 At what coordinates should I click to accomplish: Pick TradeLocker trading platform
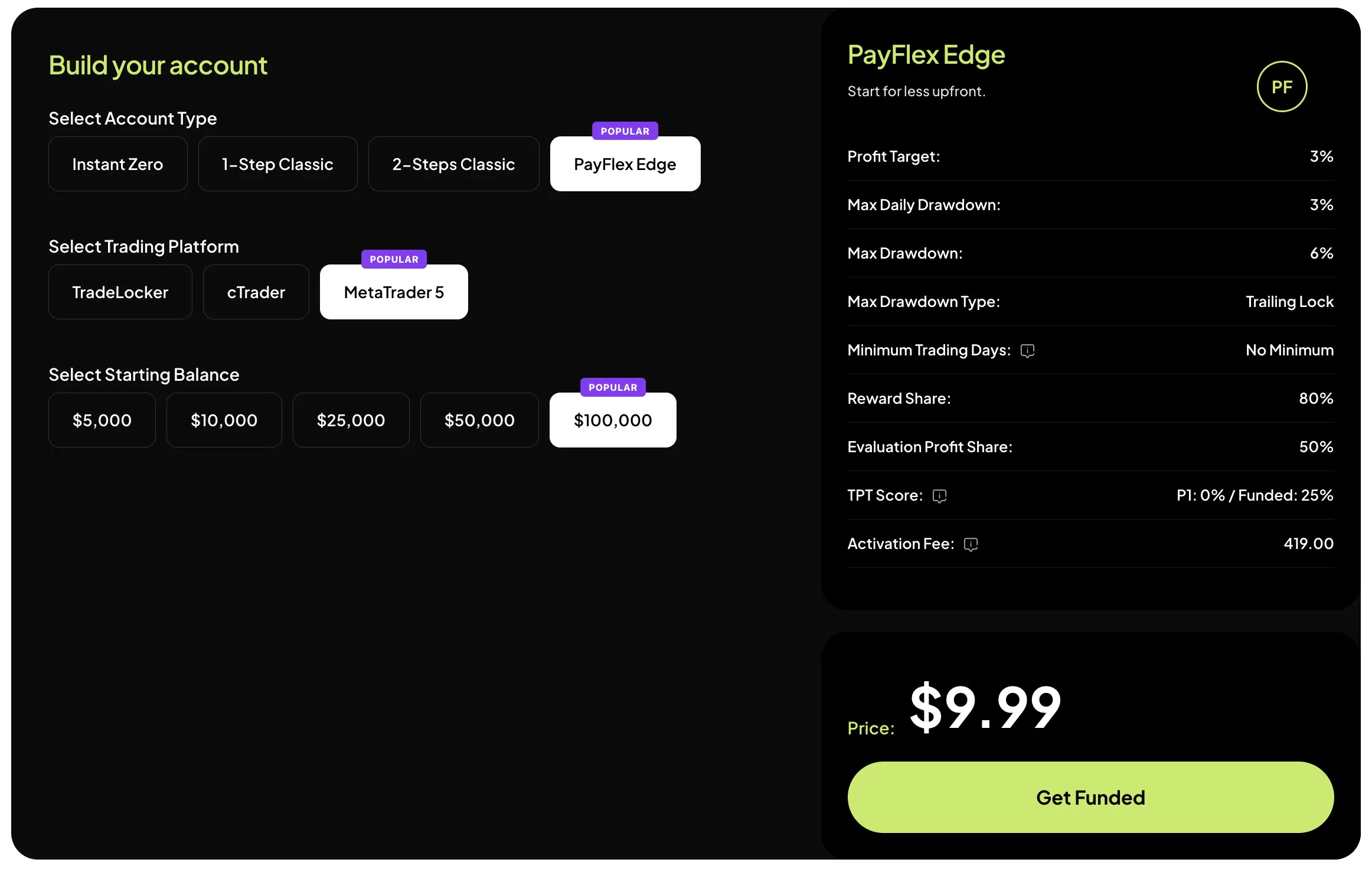120,292
